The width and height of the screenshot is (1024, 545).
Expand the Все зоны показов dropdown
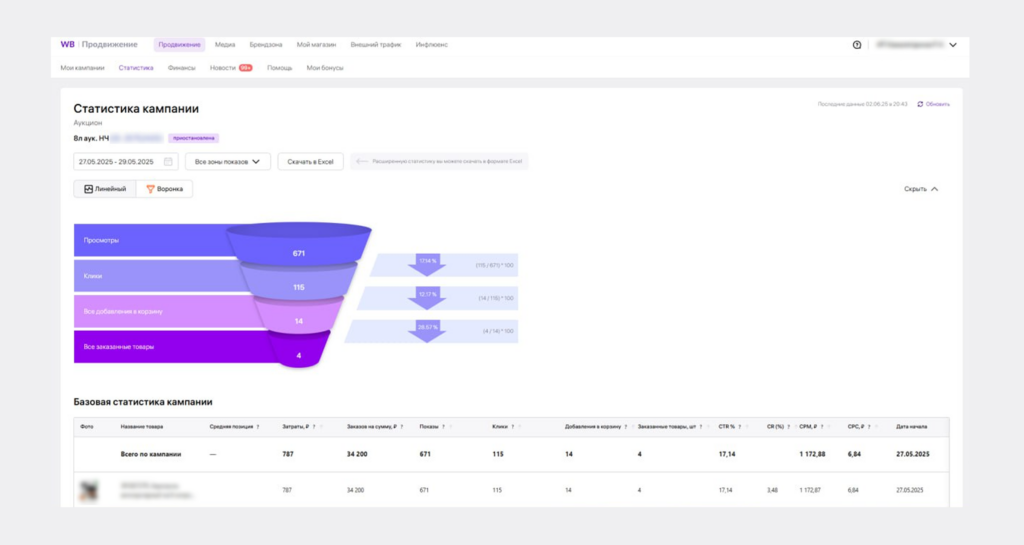[227, 161]
